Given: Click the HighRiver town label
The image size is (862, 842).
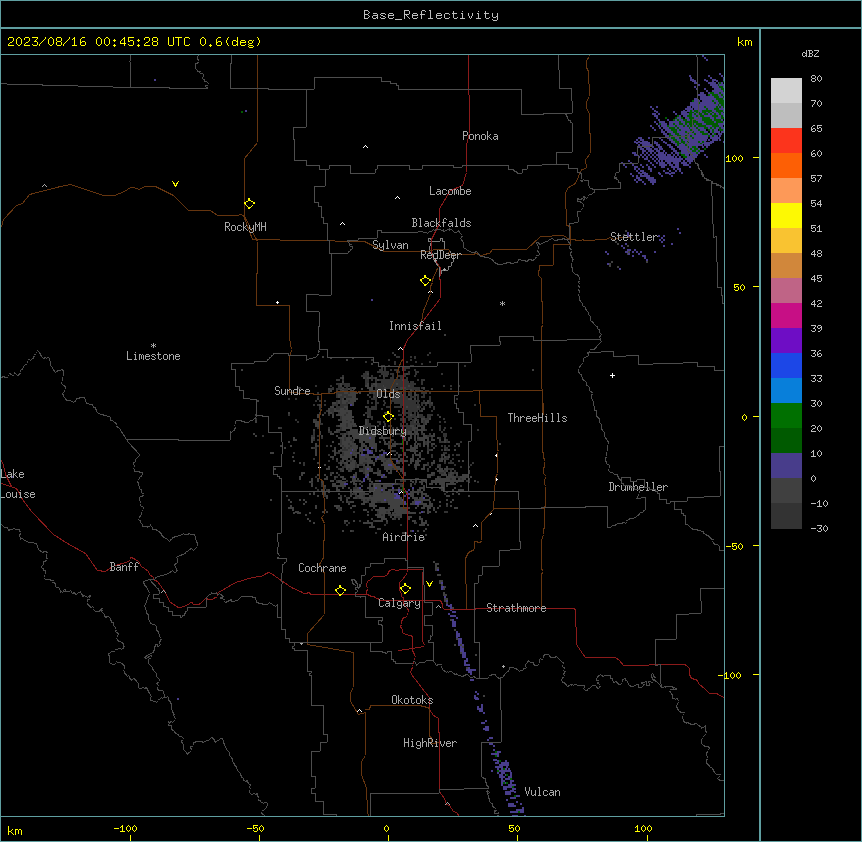Looking at the screenshot, I should click(430, 743).
